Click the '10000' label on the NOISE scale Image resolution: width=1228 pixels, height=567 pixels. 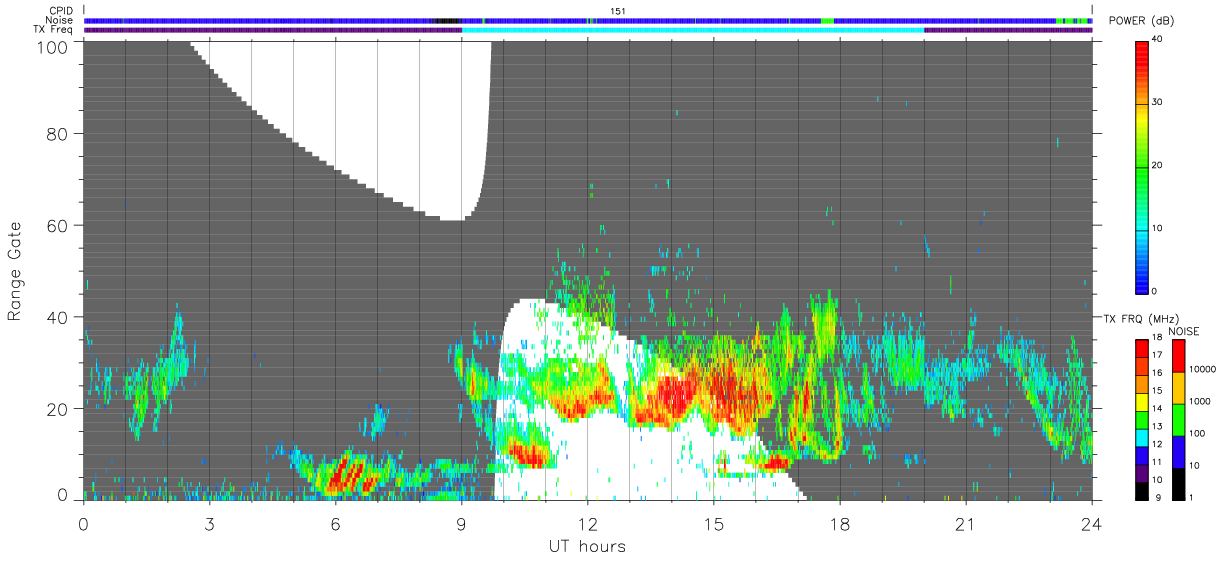coord(1202,370)
